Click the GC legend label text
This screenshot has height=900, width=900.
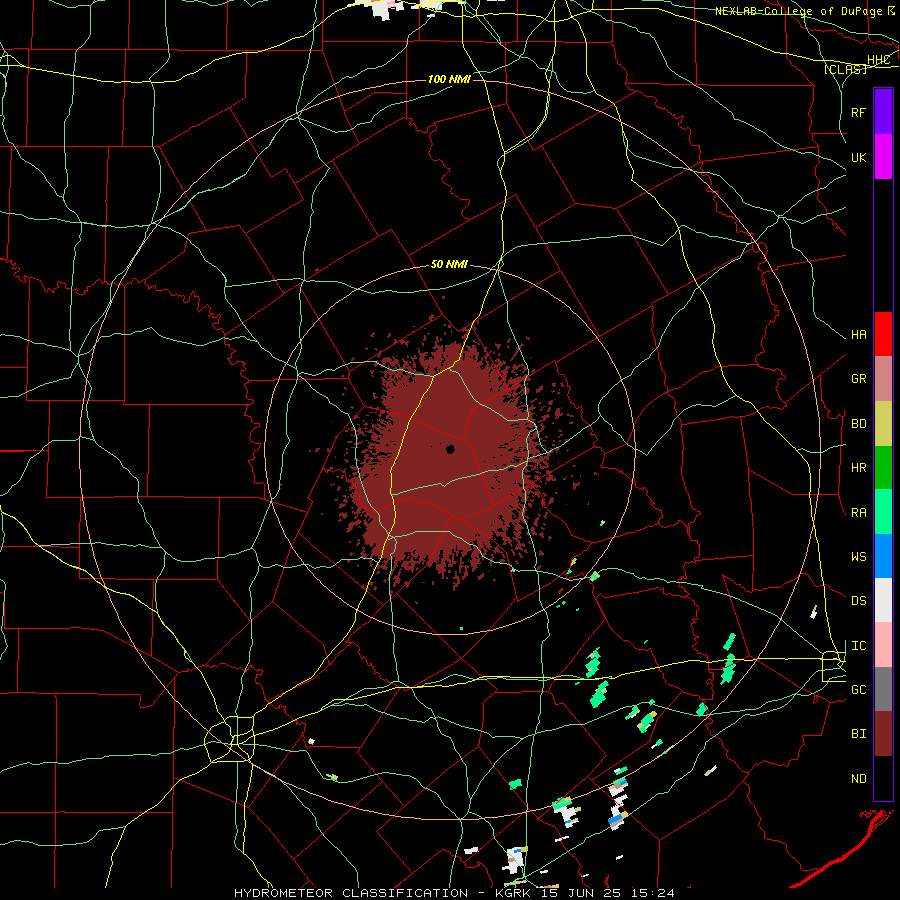tap(859, 690)
